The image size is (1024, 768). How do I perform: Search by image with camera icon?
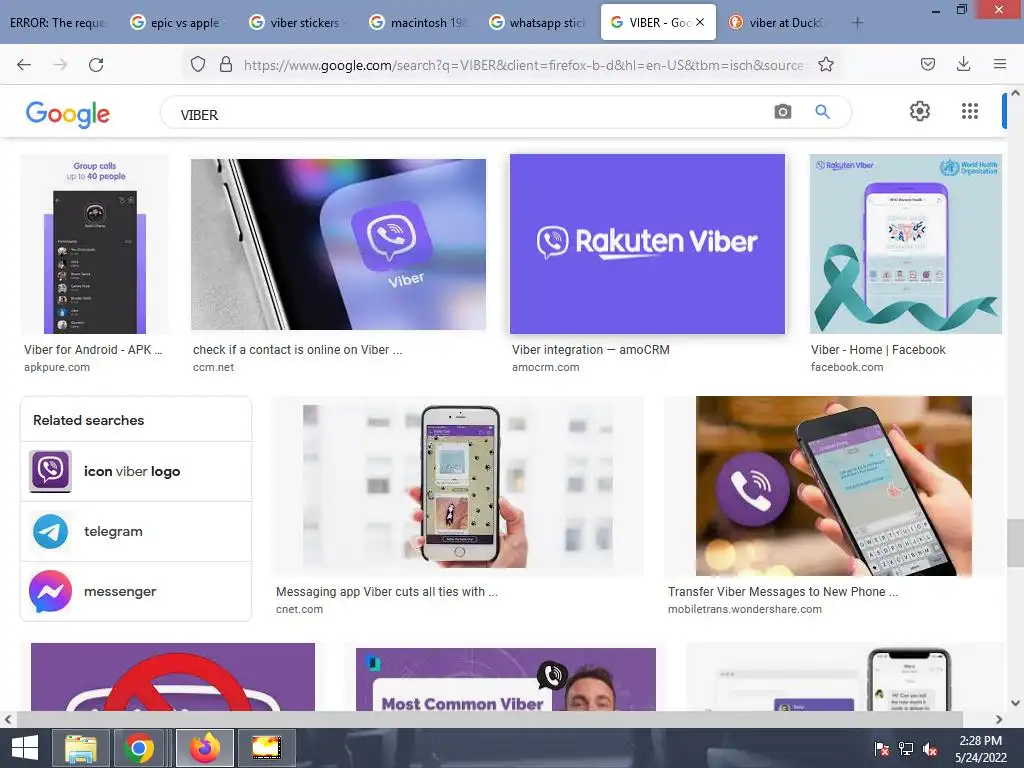pyautogui.click(x=782, y=112)
